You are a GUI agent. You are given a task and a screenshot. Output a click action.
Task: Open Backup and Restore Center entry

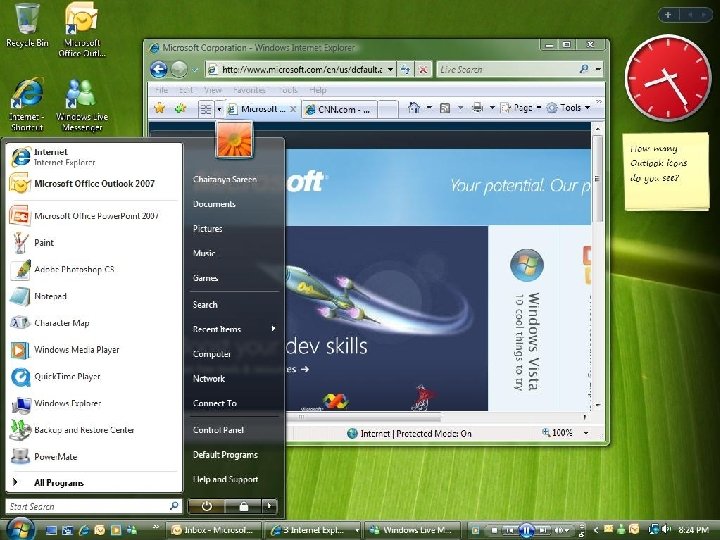94,430
